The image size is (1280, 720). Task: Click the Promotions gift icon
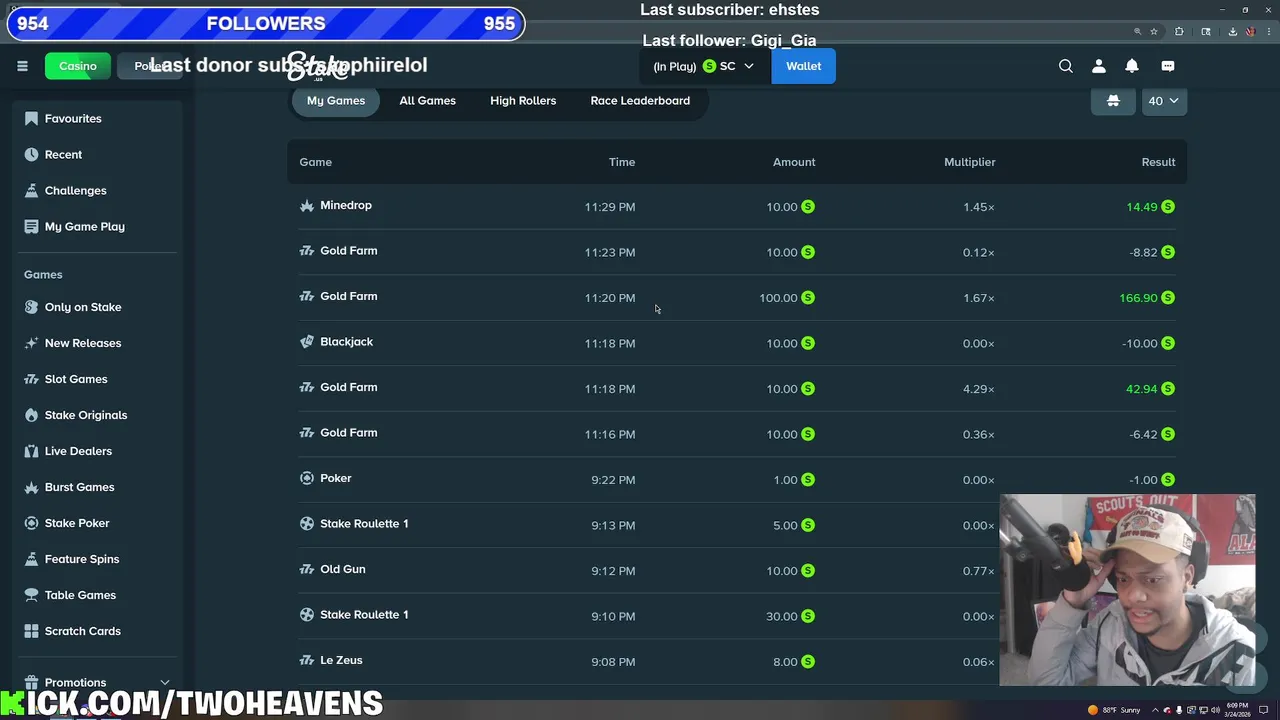point(31,682)
